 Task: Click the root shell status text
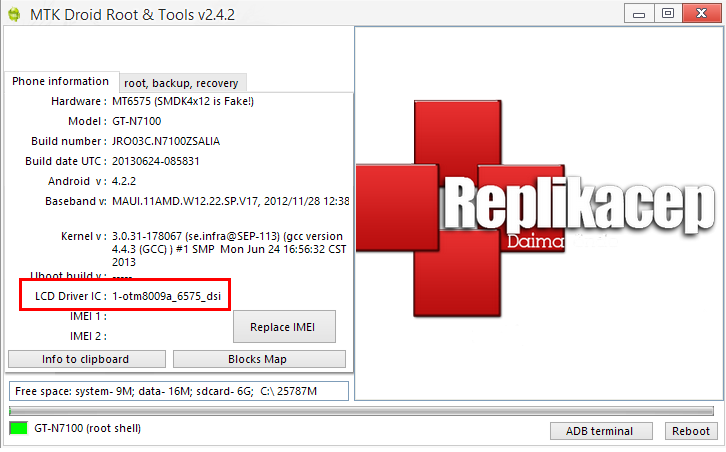pos(88,428)
